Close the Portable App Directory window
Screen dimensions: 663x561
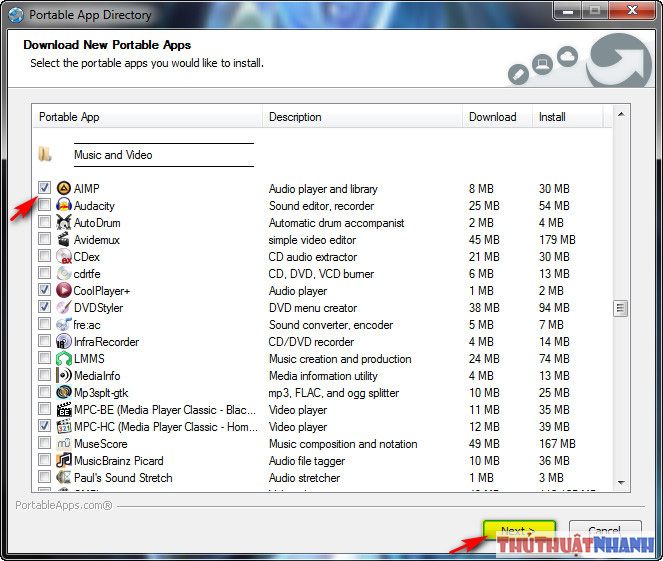[x=632, y=11]
